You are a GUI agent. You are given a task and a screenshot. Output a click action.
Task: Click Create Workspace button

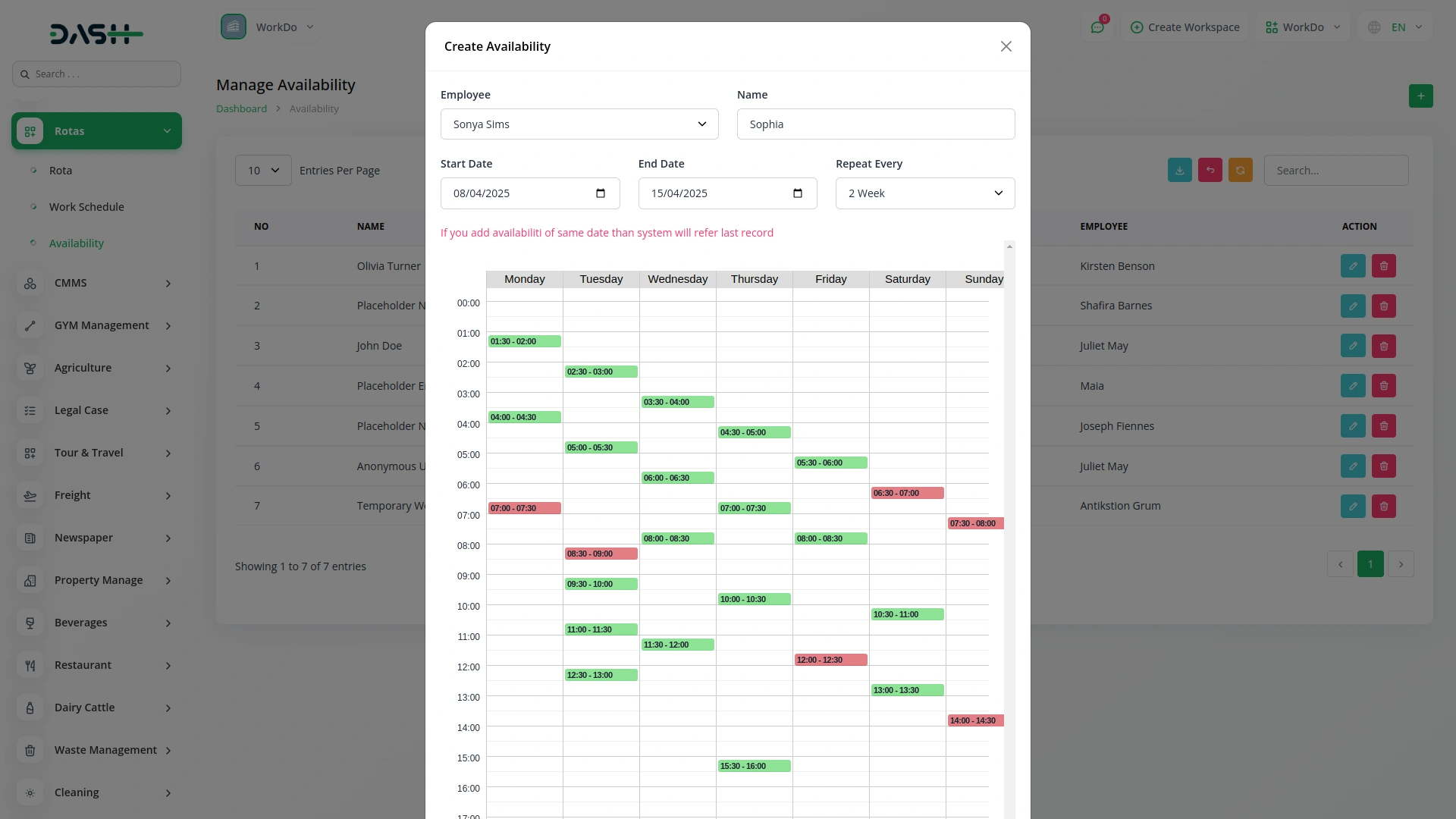1185,27
